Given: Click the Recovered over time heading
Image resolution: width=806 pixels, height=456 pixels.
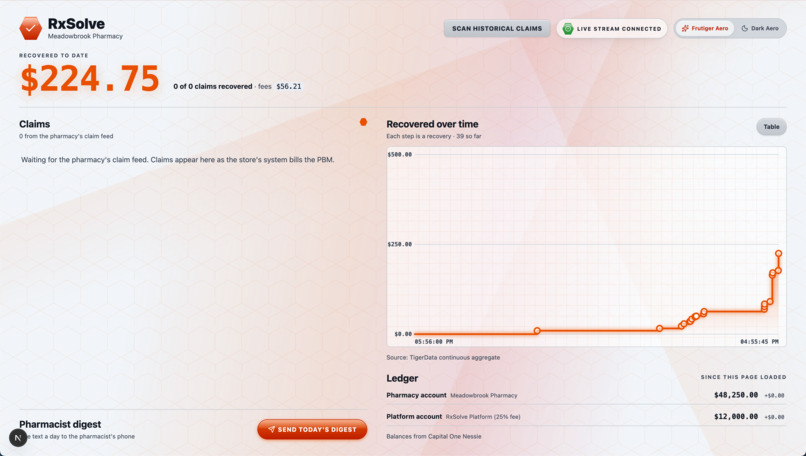Looking at the screenshot, I should pyautogui.click(x=432, y=124).
